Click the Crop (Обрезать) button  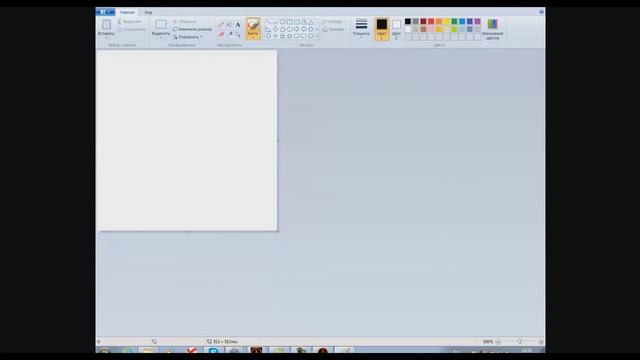pos(184,21)
